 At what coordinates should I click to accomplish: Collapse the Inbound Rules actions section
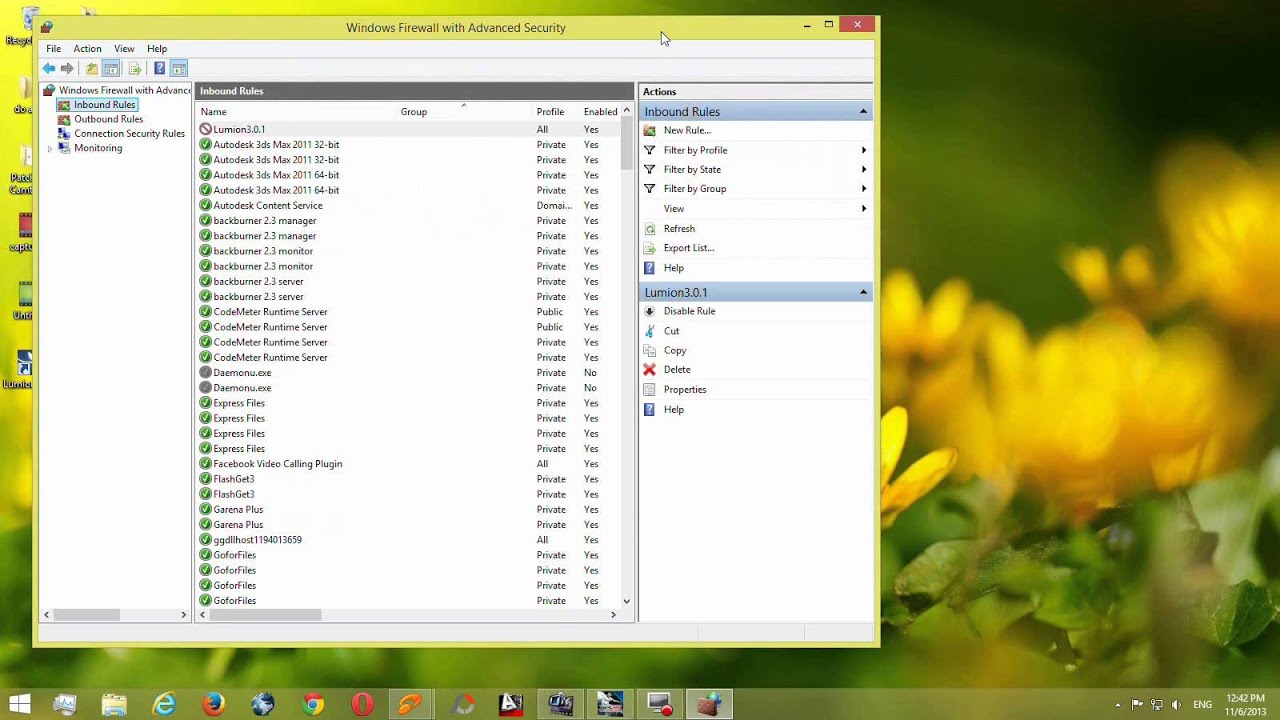pos(863,111)
